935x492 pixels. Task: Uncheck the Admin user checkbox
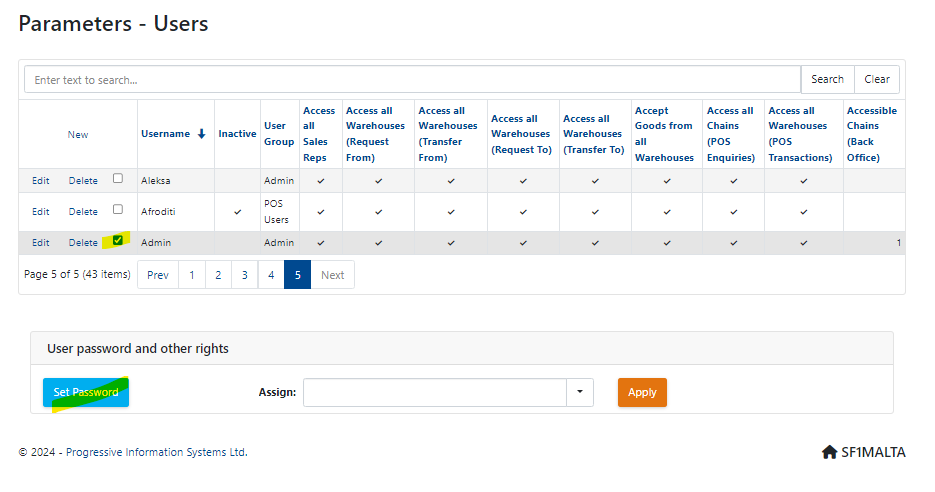click(x=118, y=240)
